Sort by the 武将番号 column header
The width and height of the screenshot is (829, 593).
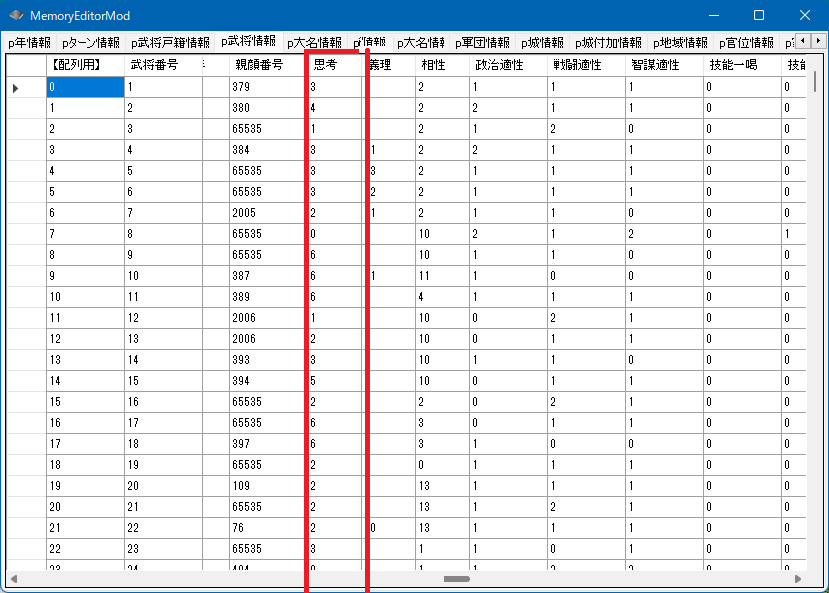coord(155,64)
